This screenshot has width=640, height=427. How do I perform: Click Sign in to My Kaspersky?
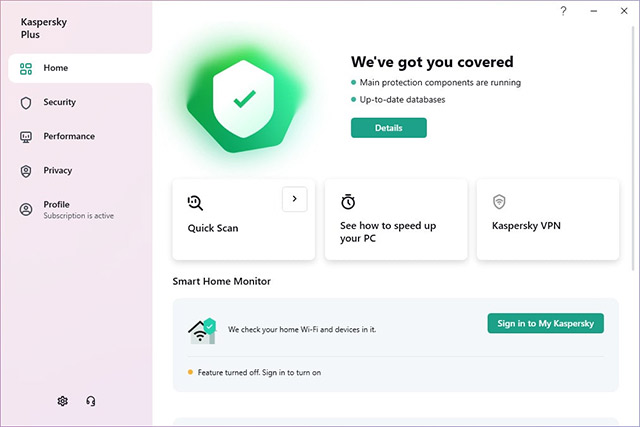pos(545,323)
